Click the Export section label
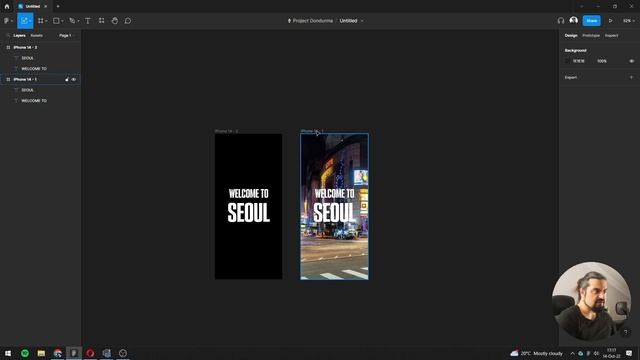The image size is (640, 360). 571,77
